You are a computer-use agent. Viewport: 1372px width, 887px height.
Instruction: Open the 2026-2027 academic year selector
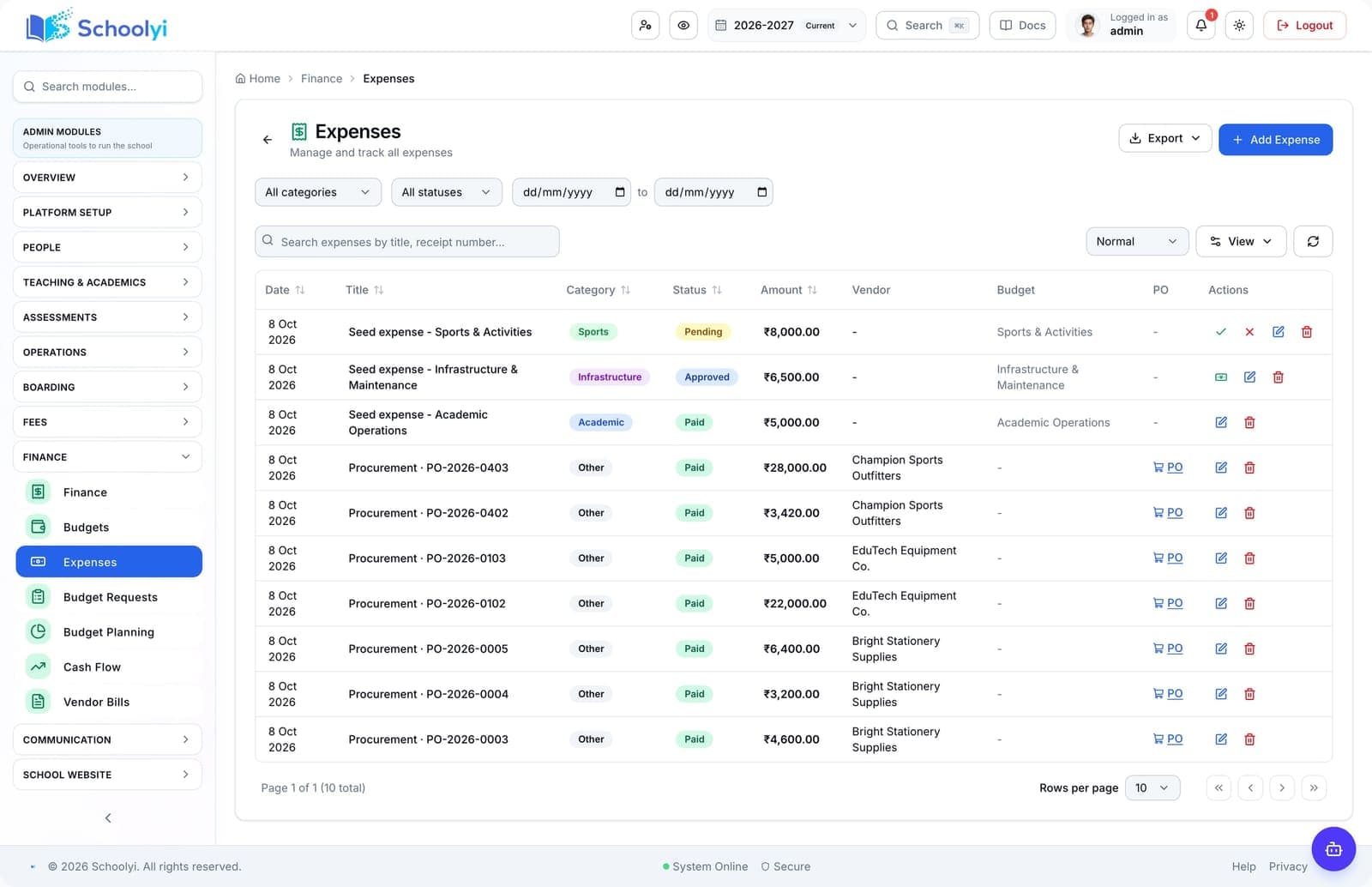pos(786,26)
